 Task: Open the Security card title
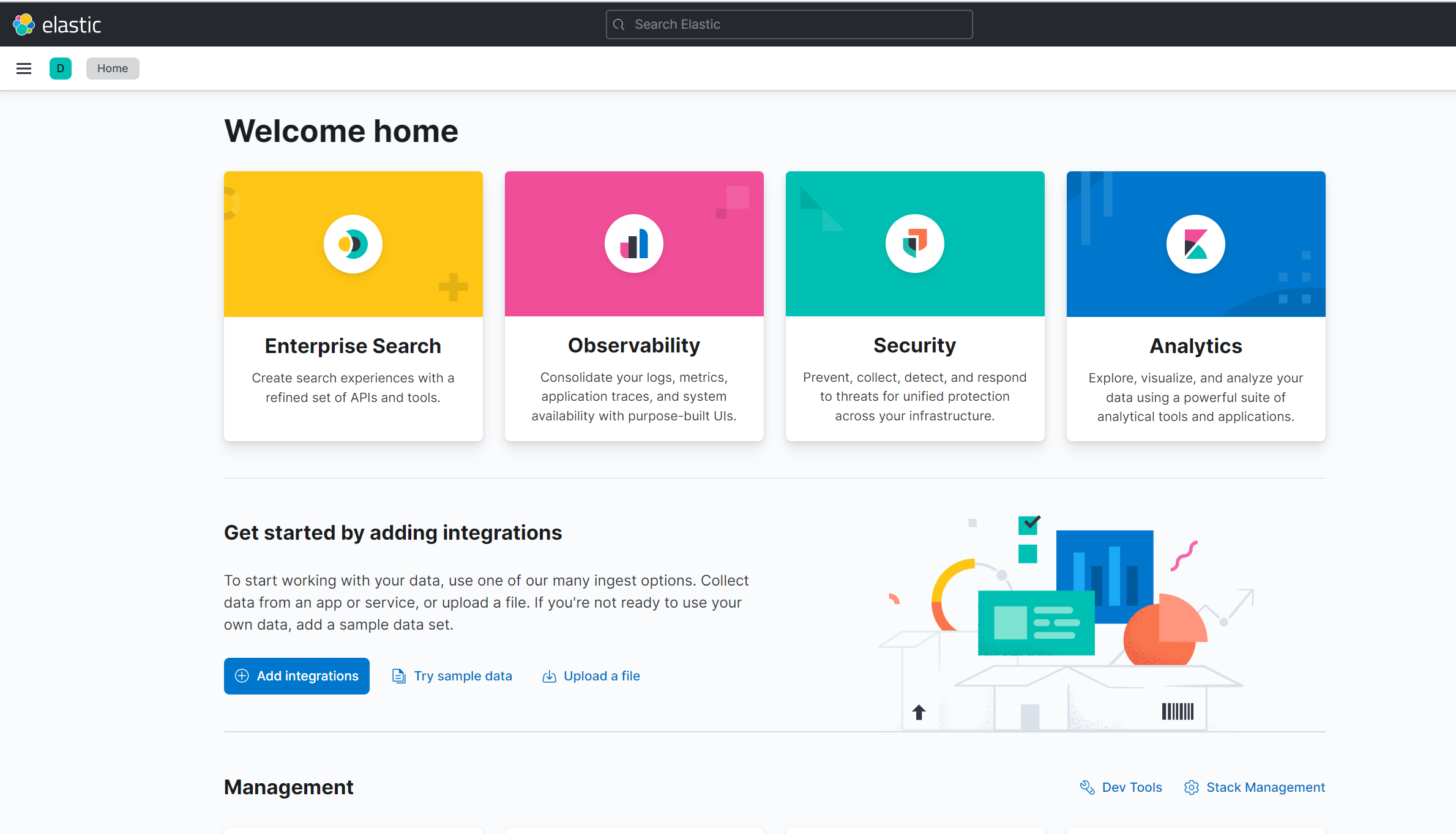[x=914, y=346]
